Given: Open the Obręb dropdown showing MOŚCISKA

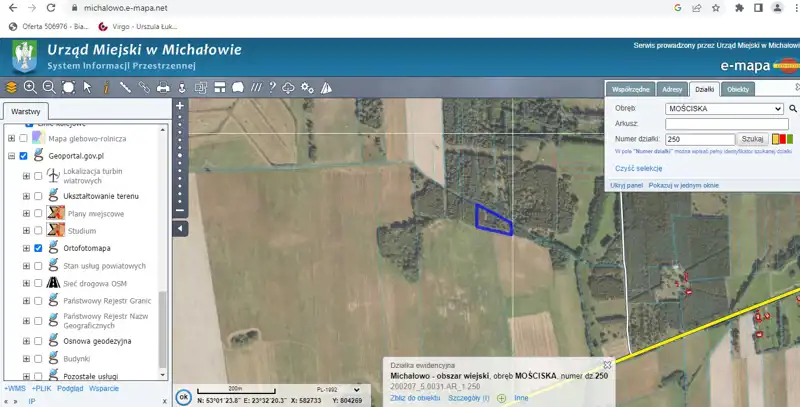Looking at the screenshot, I should [x=723, y=108].
